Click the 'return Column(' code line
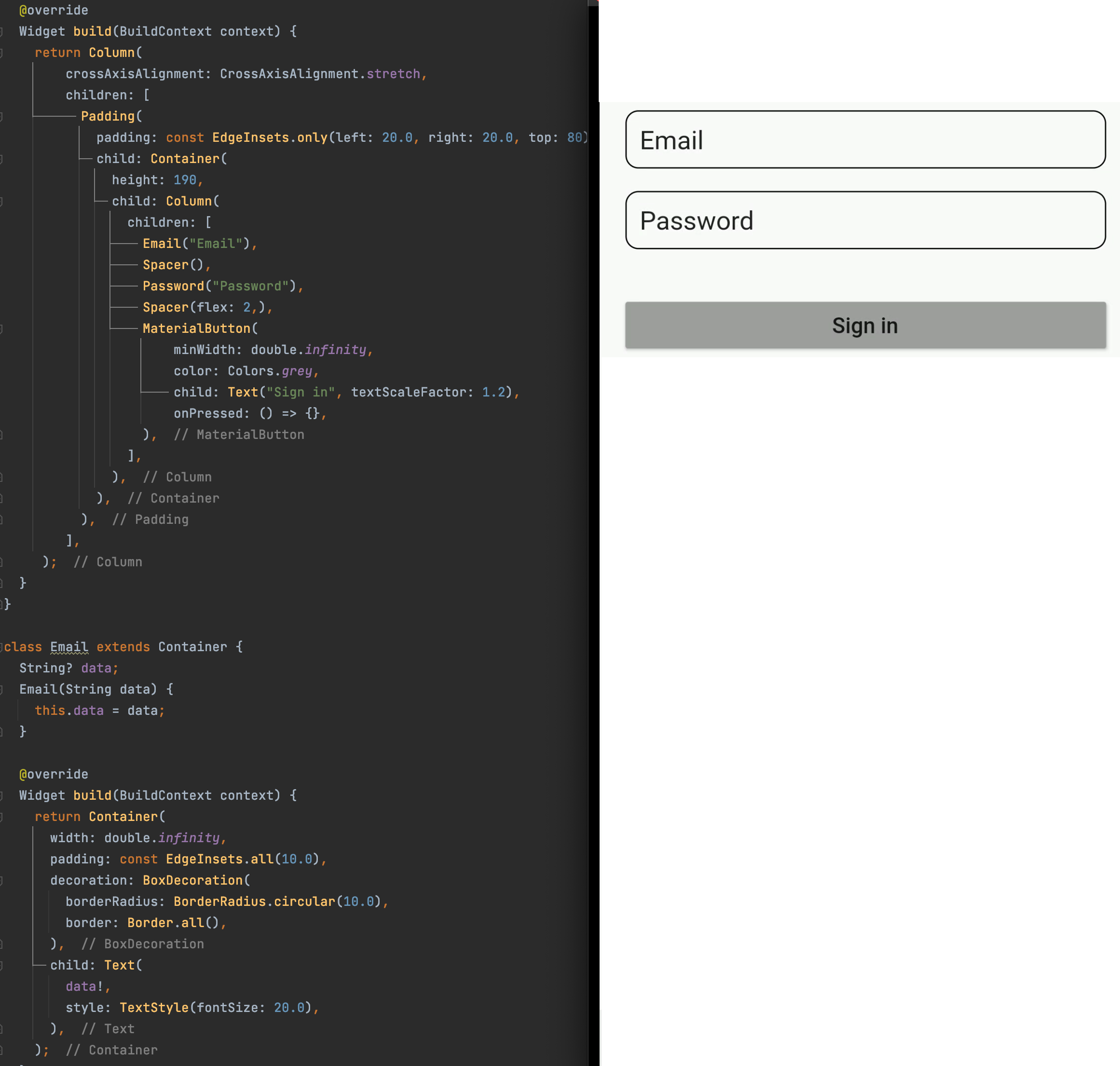This screenshot has width=1120, height=1066. pos(88,52)
